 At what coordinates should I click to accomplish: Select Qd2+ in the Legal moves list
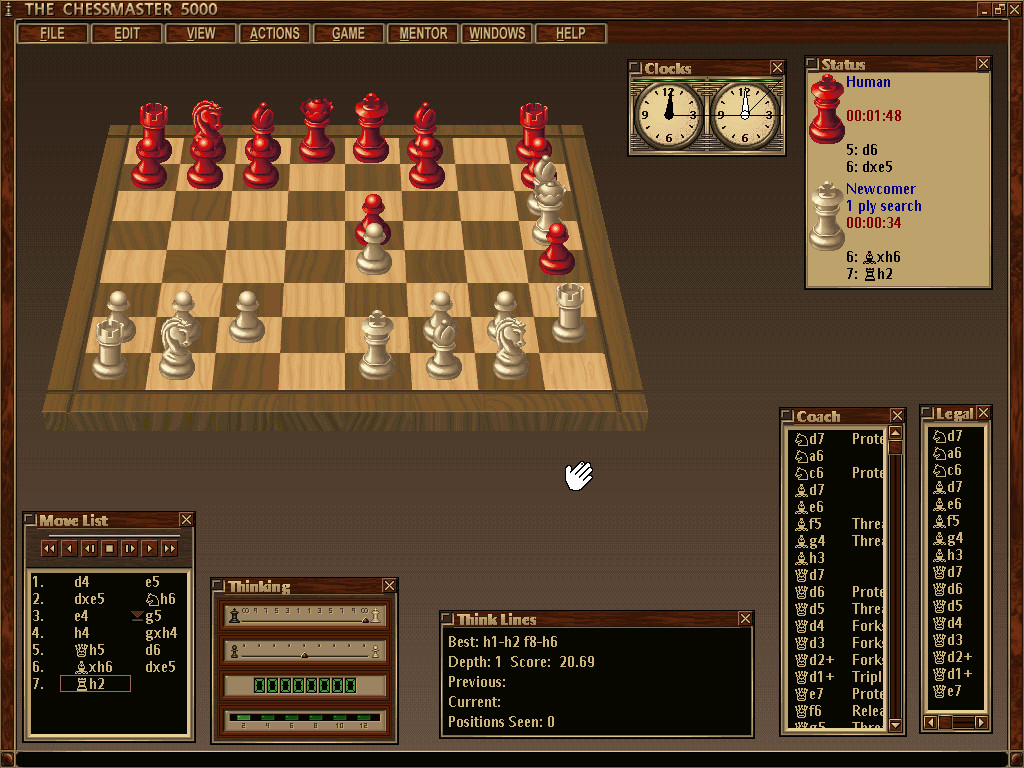pos(952,656)
